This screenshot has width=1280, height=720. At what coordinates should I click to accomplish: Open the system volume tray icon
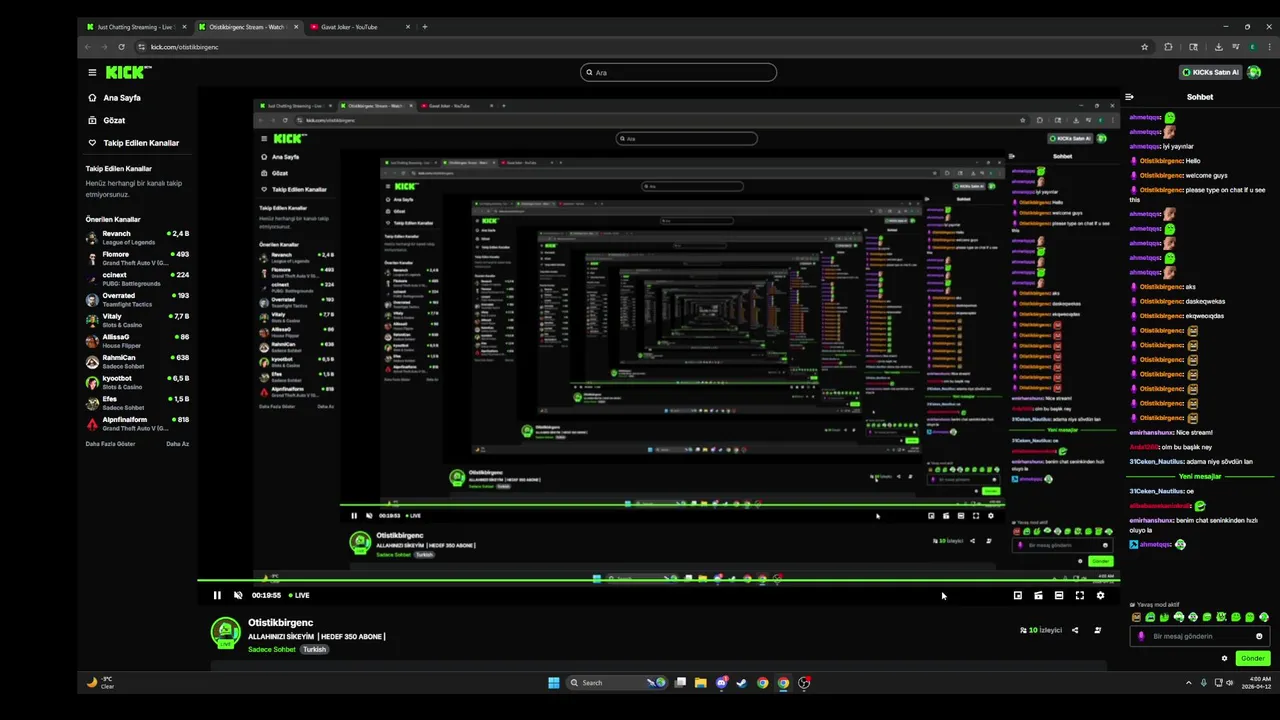click(x=1230, y=683)
